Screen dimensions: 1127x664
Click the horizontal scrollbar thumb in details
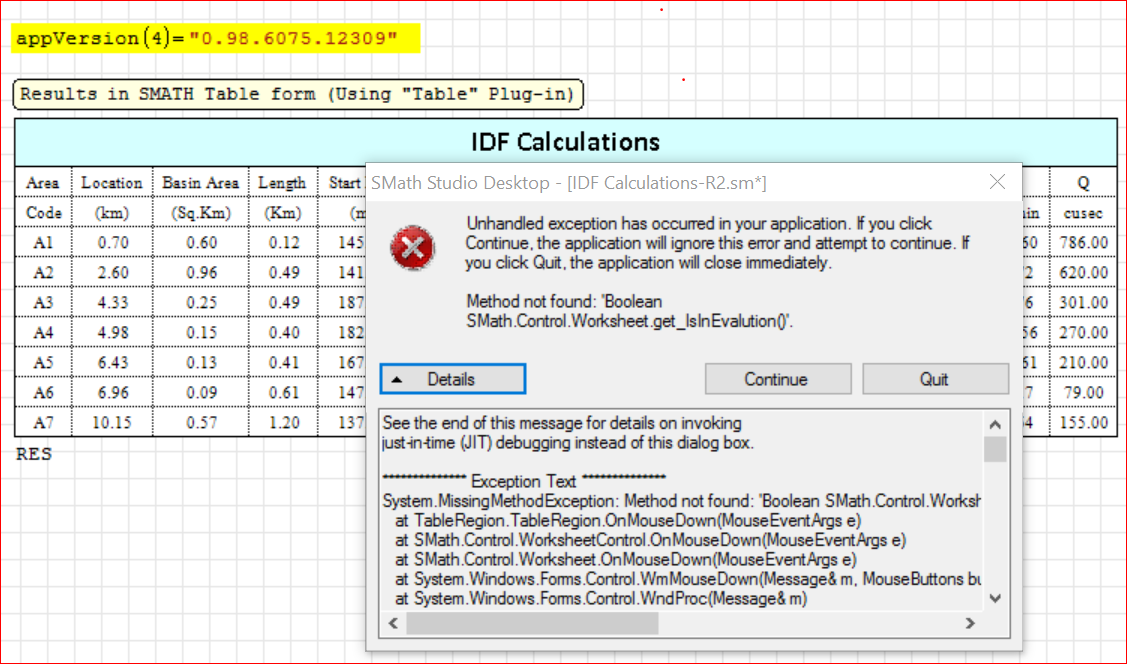[532, 623]
